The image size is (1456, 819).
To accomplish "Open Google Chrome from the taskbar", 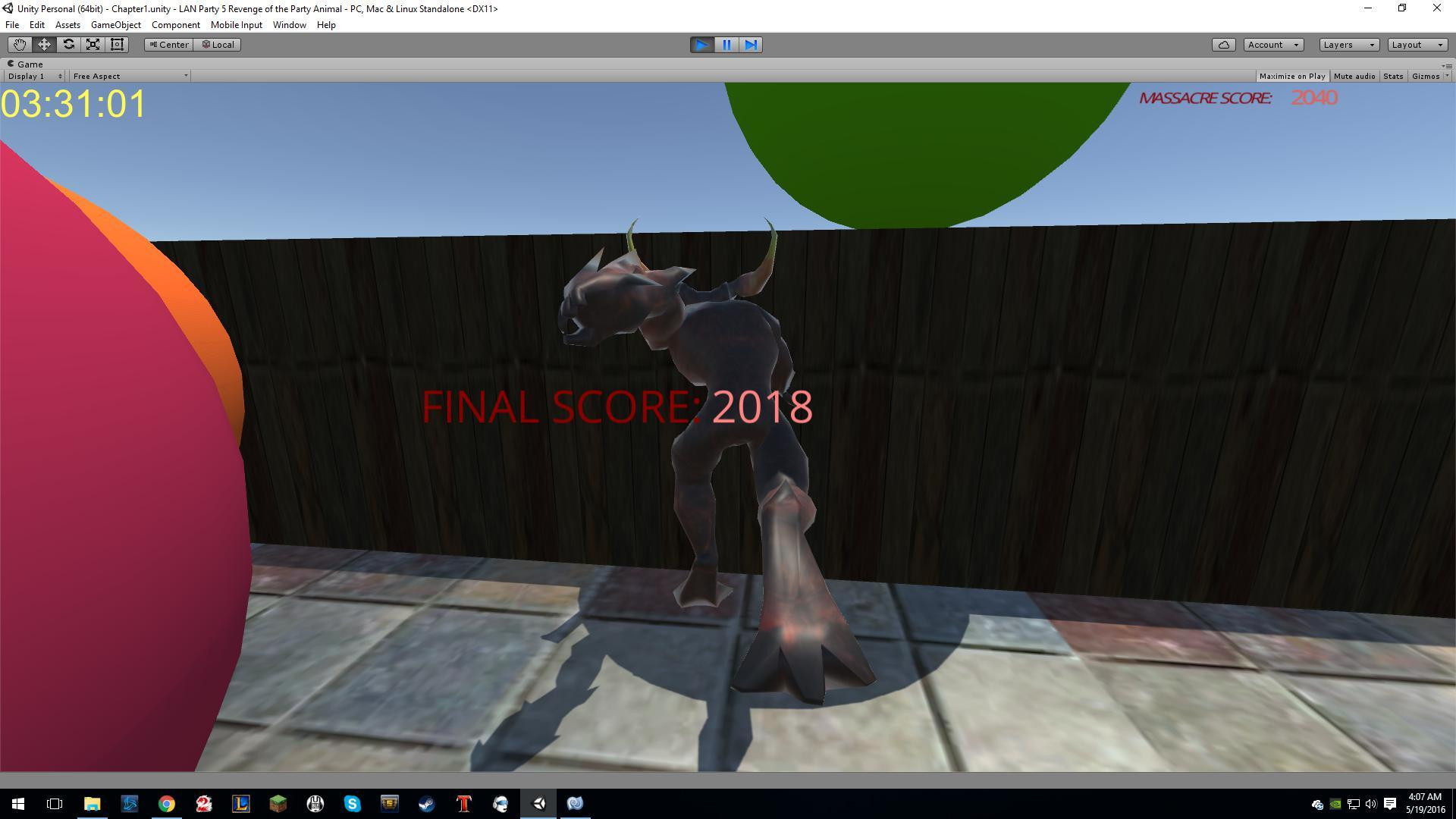I will (167, 804).
